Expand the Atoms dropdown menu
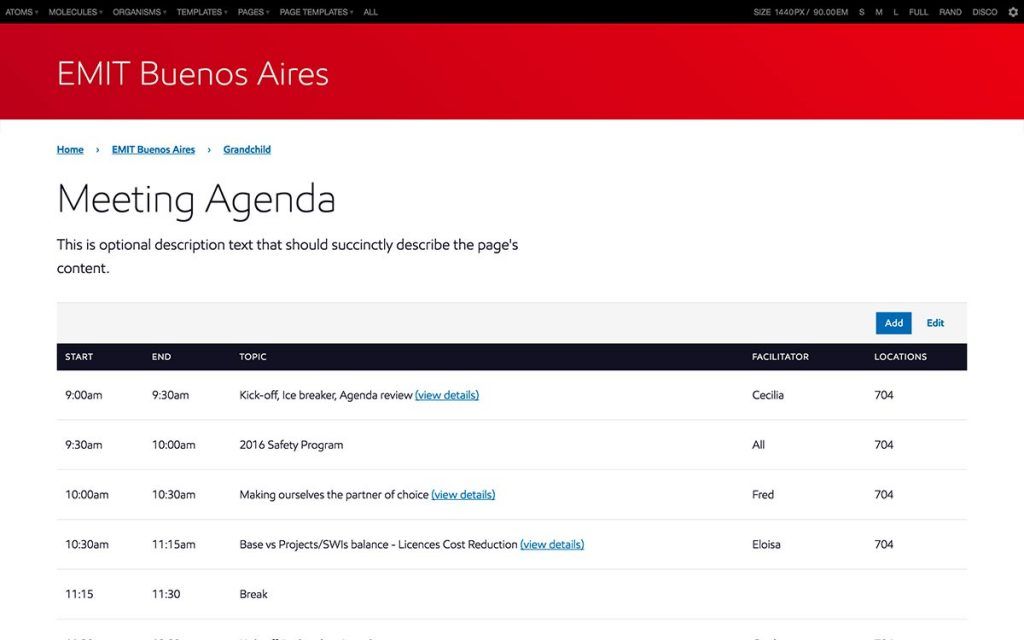This screenshot has width=1024, height=640. tap(21, 12)
